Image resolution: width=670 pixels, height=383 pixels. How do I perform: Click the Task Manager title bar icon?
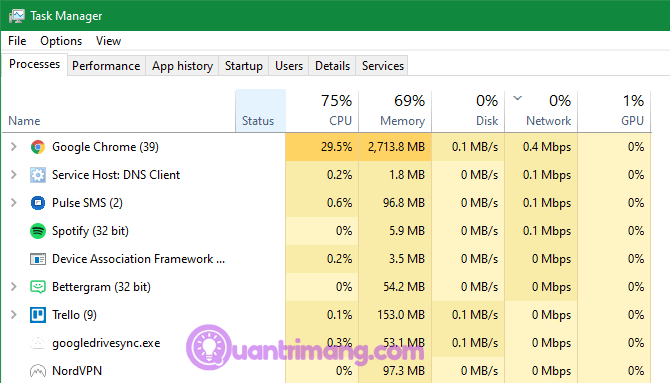(x=17, y=16)
